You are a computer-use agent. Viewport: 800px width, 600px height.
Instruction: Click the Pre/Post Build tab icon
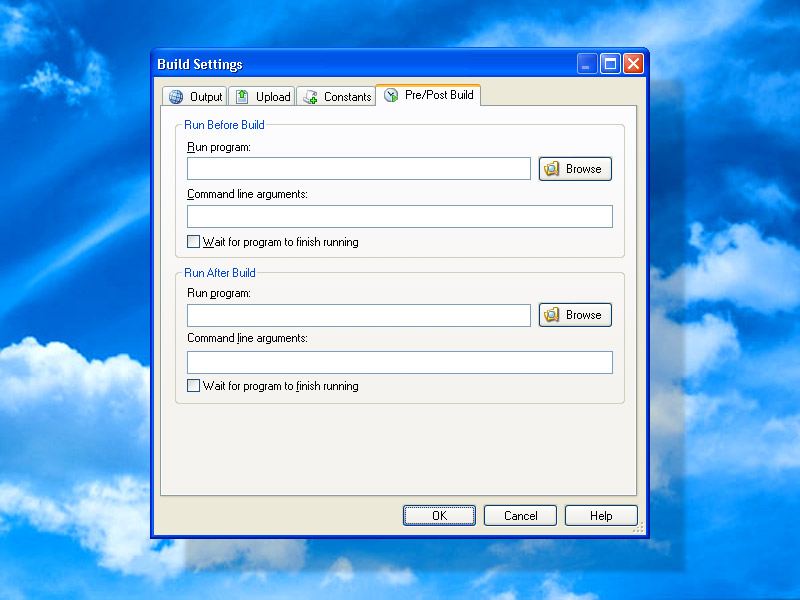coord(391,95)
